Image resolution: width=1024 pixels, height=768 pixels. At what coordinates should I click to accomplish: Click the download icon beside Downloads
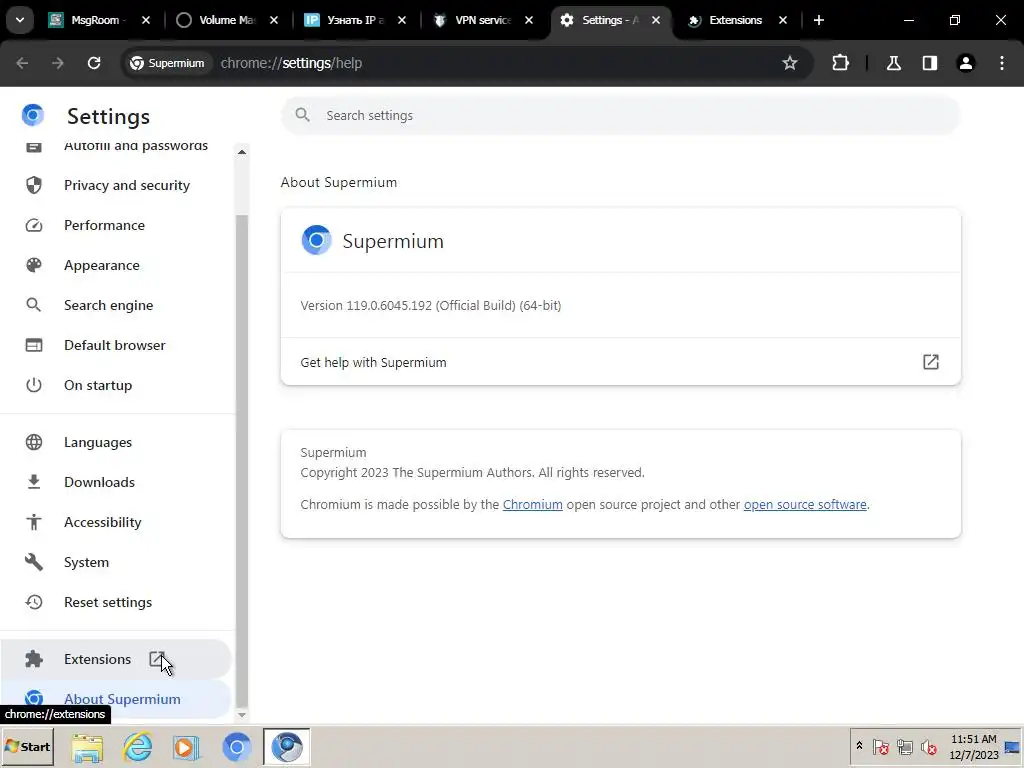(34, 482)
